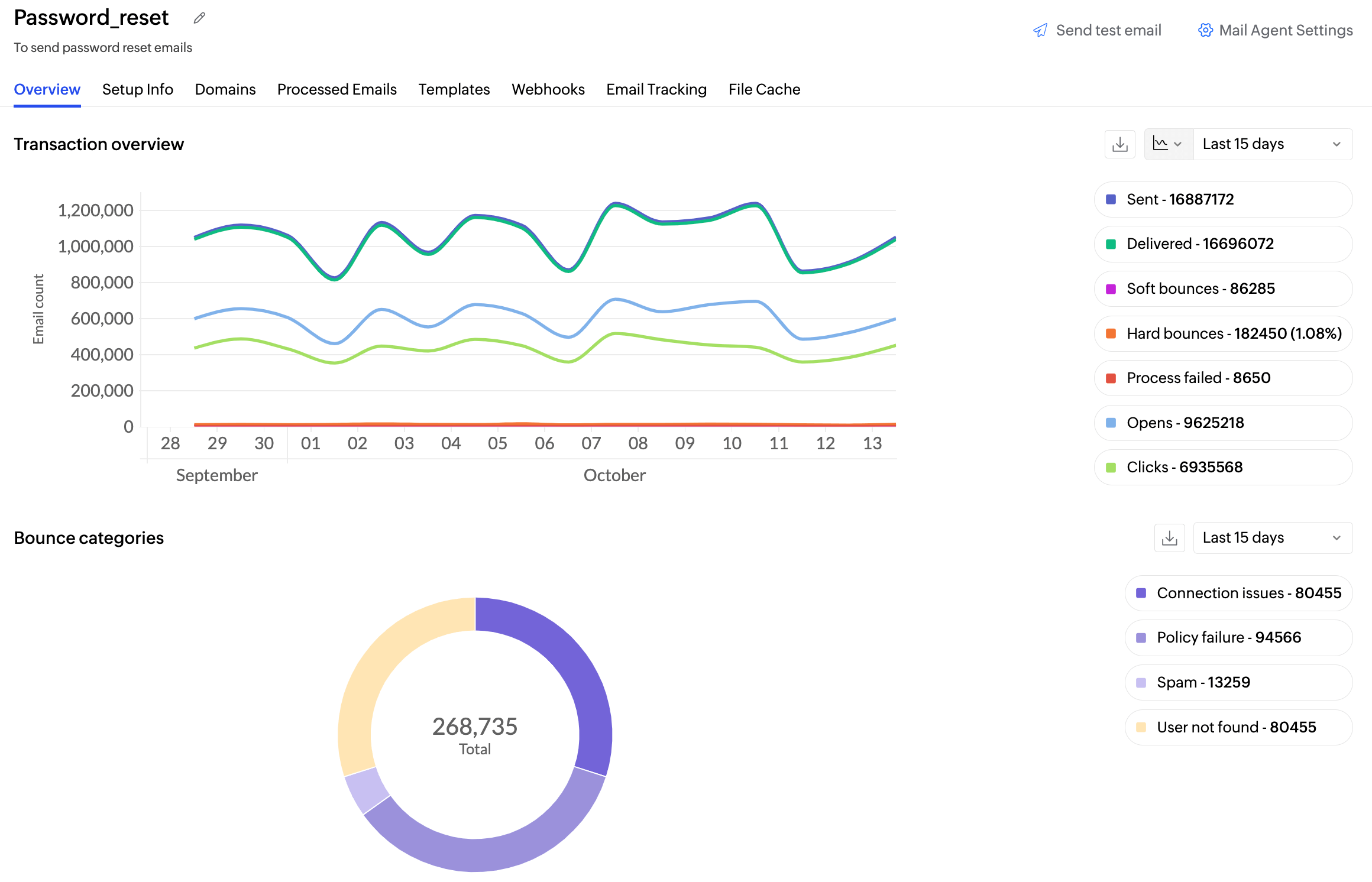Image resolution: width=1372 pixels, height=882 pixels.
Task: Click the paper plane Send test email icon
Action: 1040,30
